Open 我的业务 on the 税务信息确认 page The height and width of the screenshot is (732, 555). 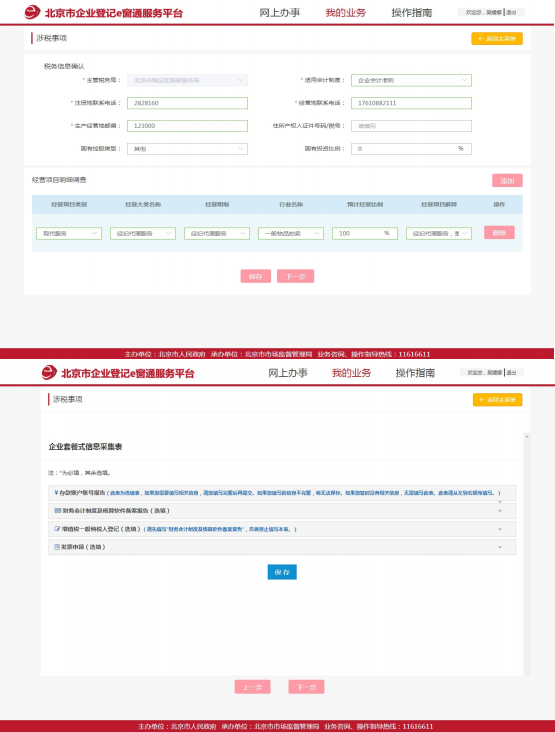coord(345,13)
